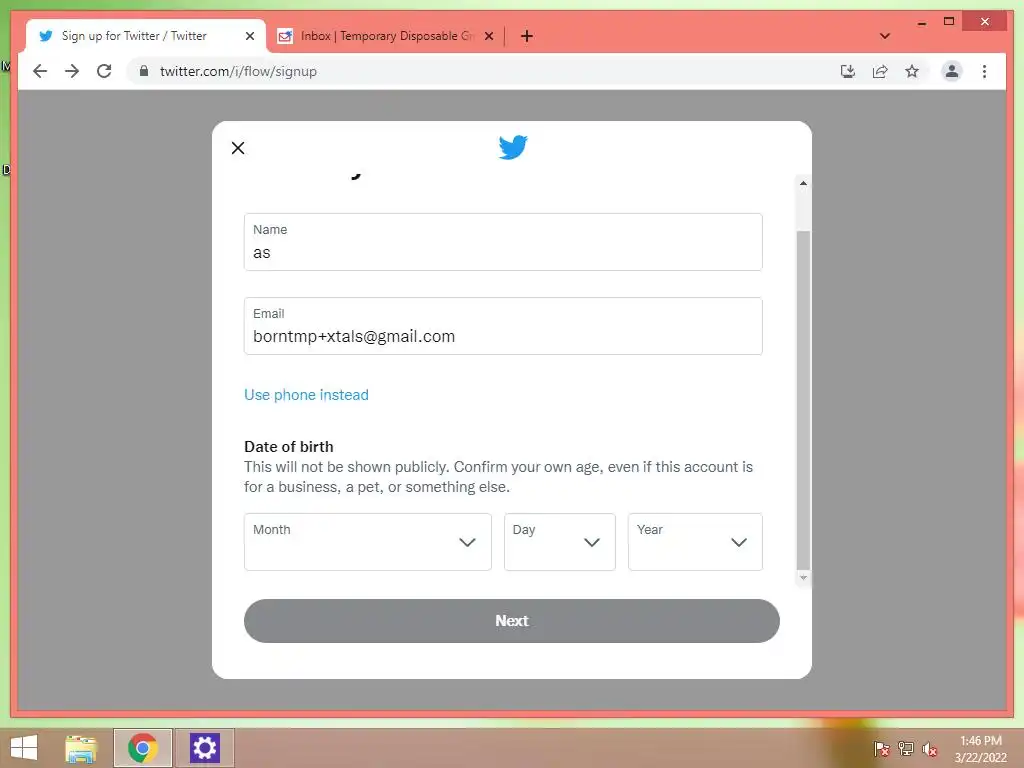This screenshot has width=1024, height=768.
Task: Go back using browser back arrow
Action: point(40,71)
